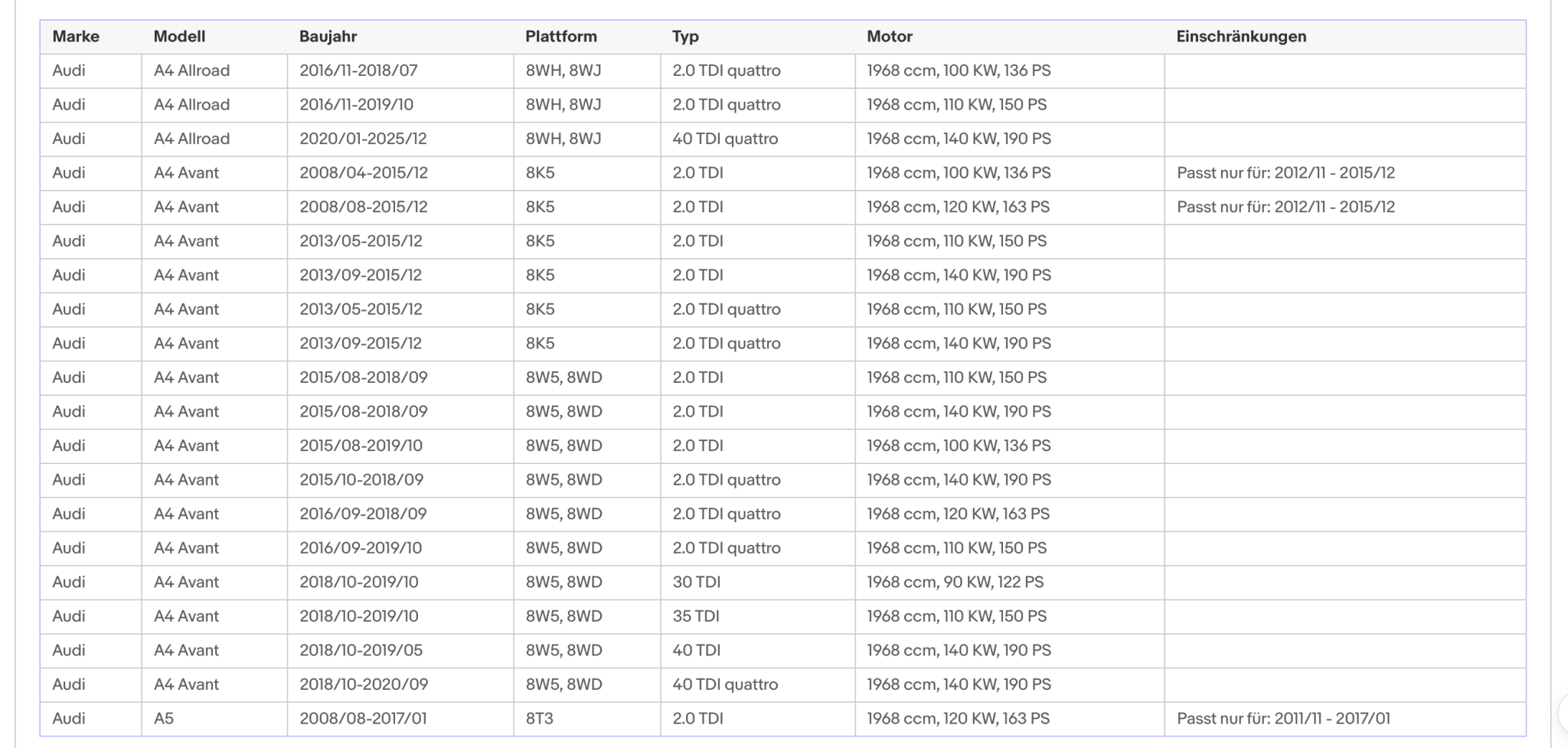The image size is (1568, 748).
Task: Click the 8T3 platform cell
Action: (x=587, y=719)
